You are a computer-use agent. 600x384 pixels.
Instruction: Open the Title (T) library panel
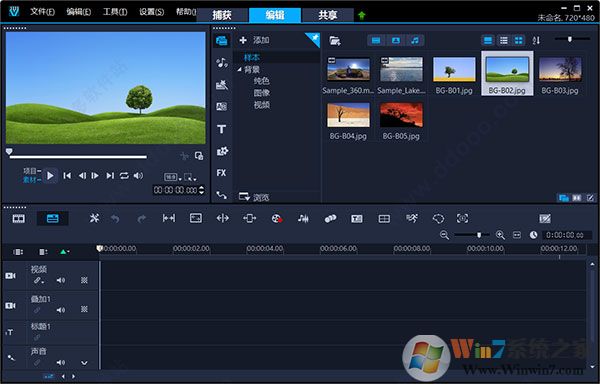[x=222, y=129]
